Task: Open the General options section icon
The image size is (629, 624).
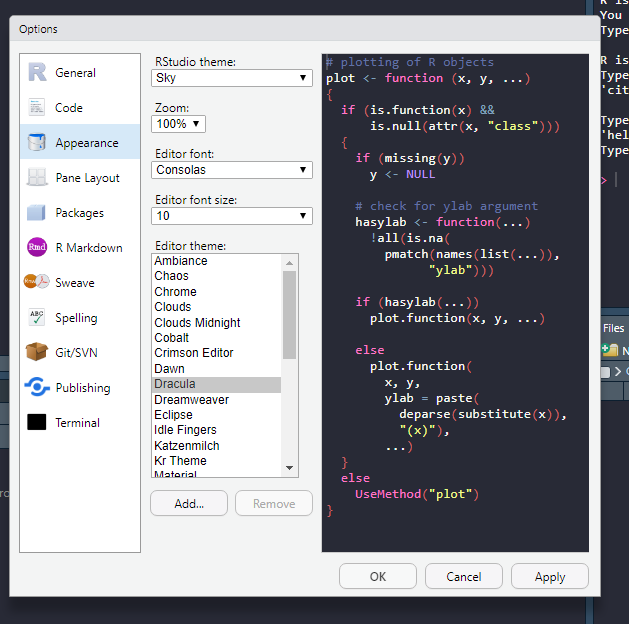Action: 37,73
